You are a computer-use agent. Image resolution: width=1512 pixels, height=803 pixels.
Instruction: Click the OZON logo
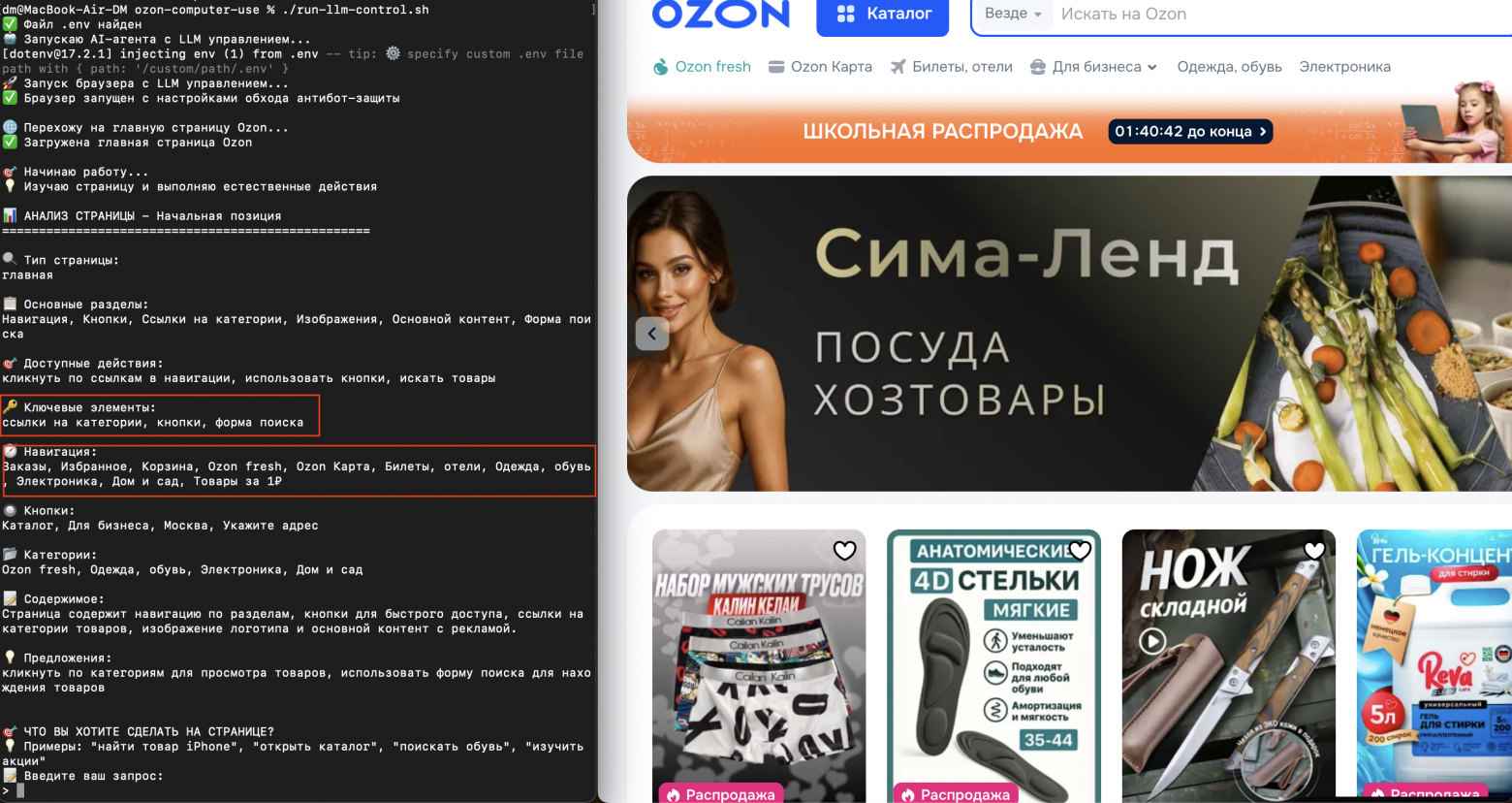click(721, 16)
